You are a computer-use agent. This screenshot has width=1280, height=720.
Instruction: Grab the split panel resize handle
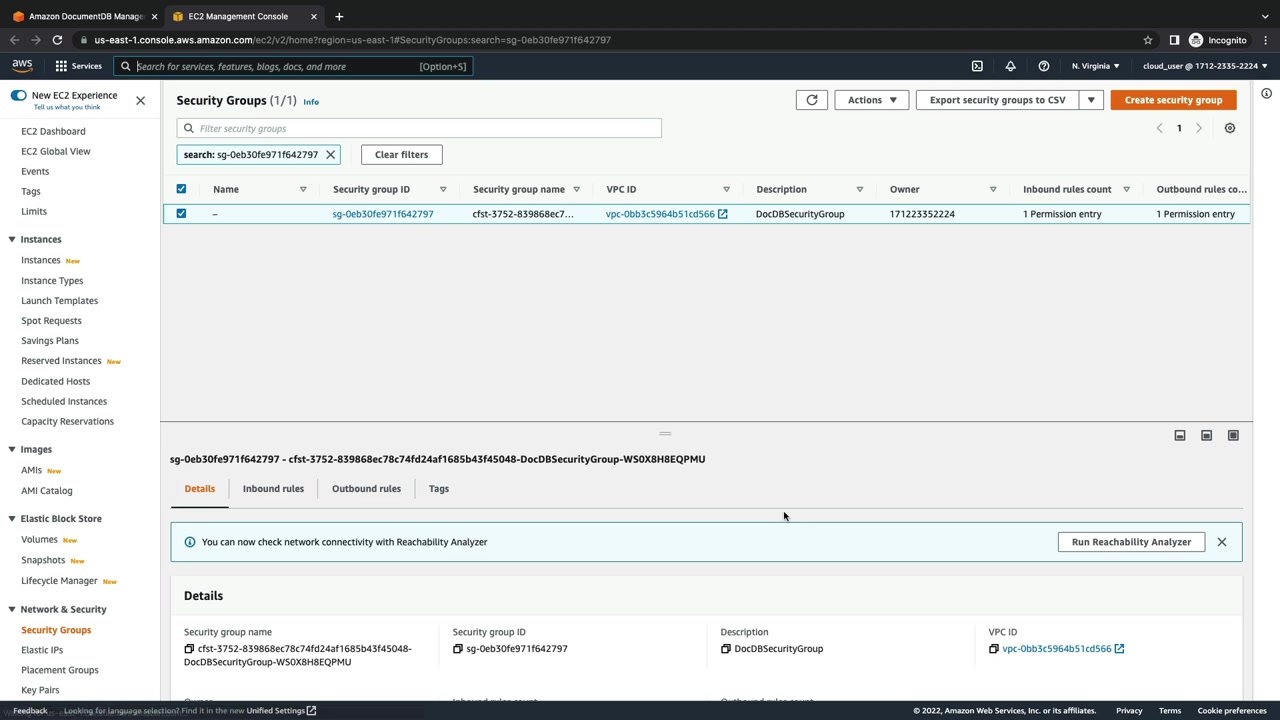(665, 433)
